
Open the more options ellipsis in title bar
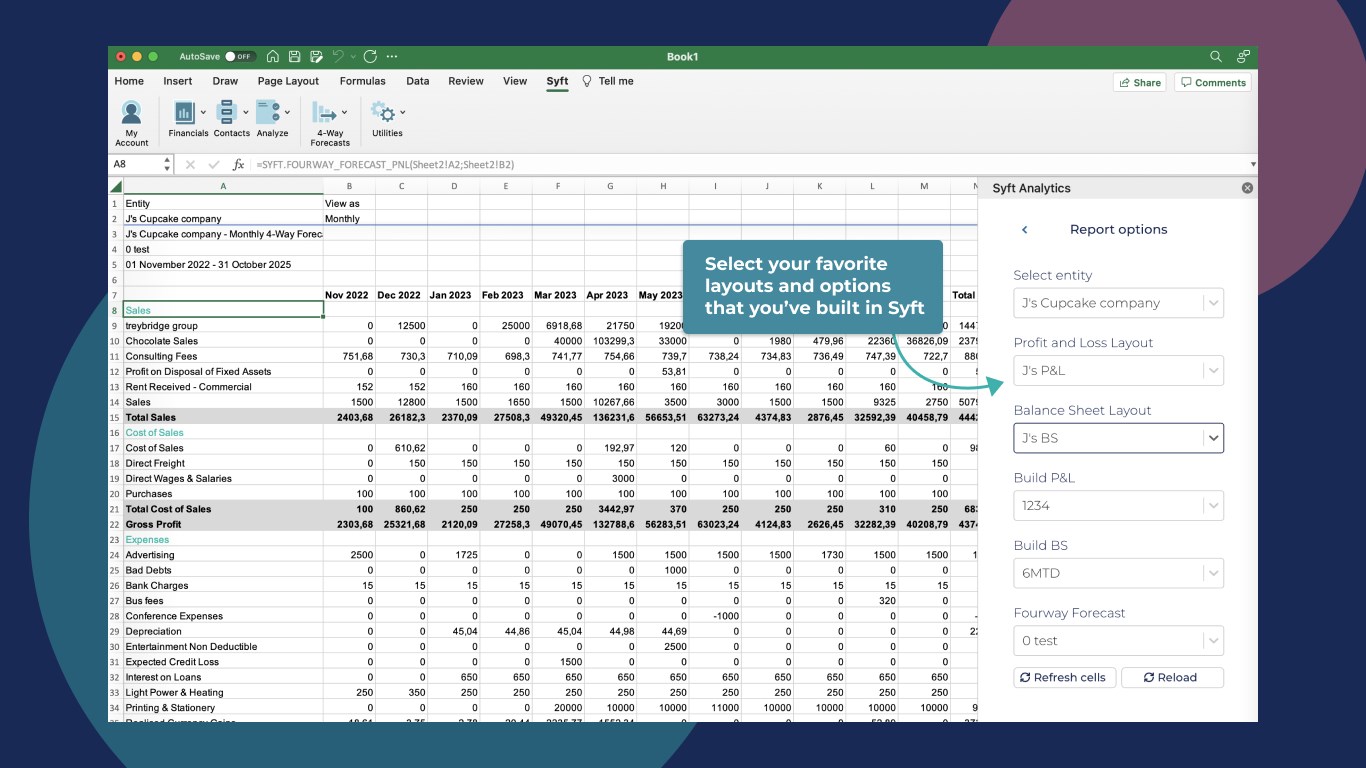(392, 57)
